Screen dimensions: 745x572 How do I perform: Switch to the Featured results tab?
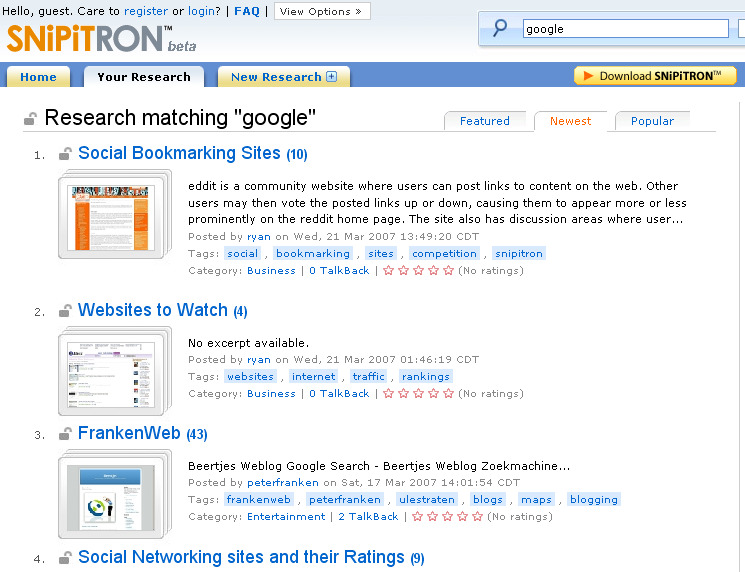point(485,121)
